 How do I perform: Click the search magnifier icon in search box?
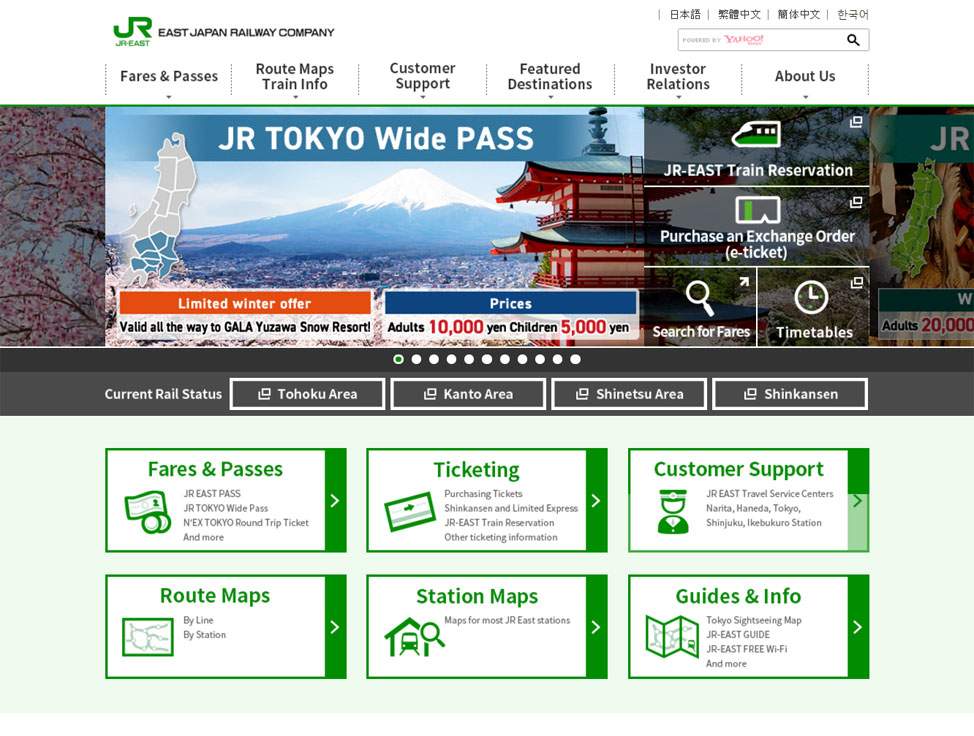click(853, 40)
